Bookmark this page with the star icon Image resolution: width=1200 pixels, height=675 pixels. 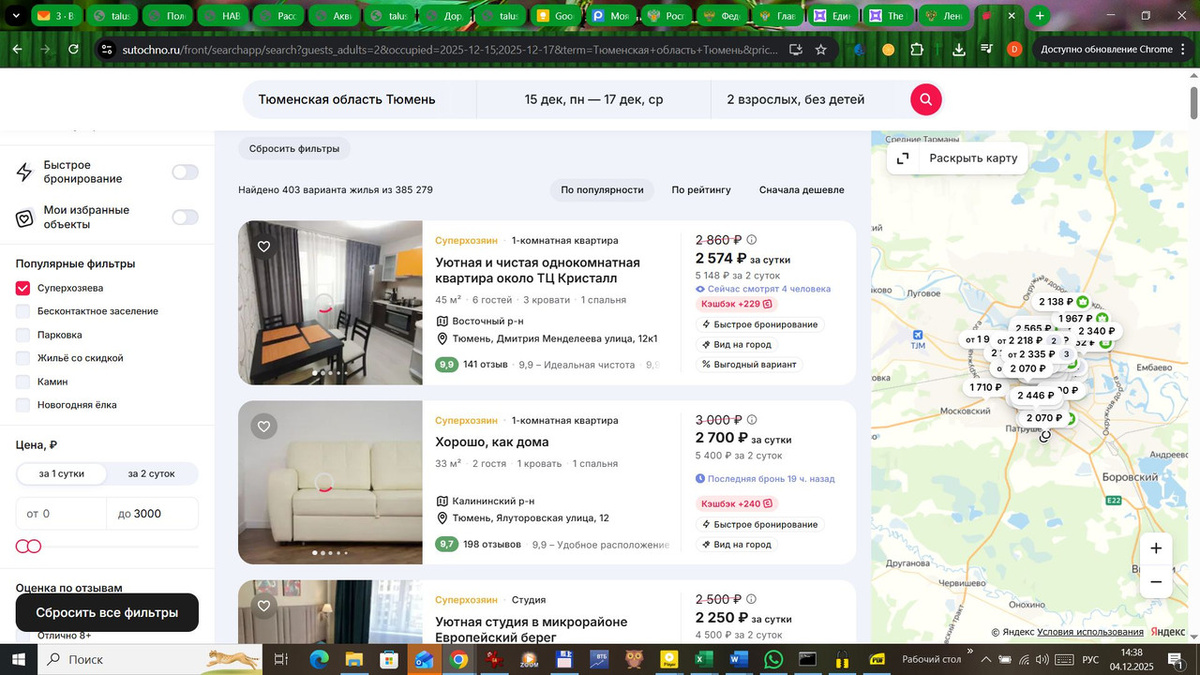click(821, 49)
